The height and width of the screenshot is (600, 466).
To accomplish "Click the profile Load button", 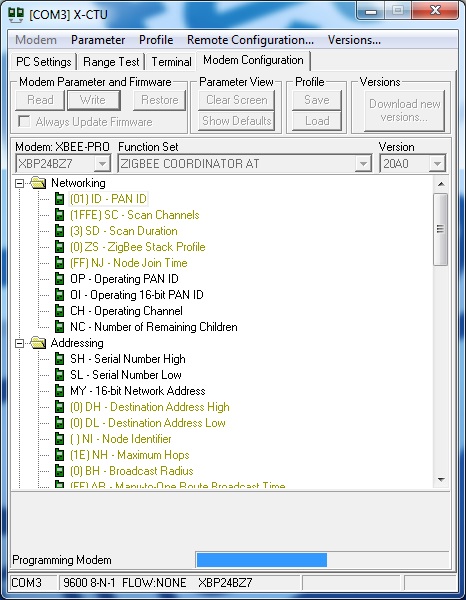I will (317, 121).
